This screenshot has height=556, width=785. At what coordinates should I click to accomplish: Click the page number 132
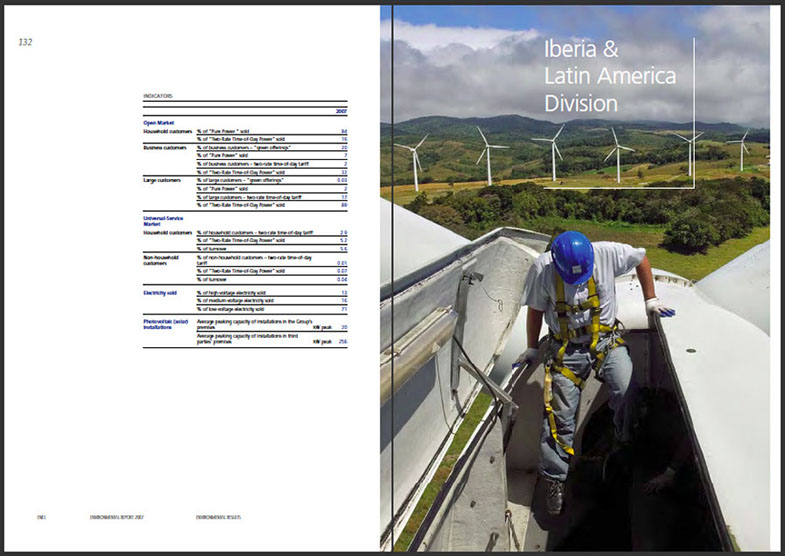coord(26,42)
